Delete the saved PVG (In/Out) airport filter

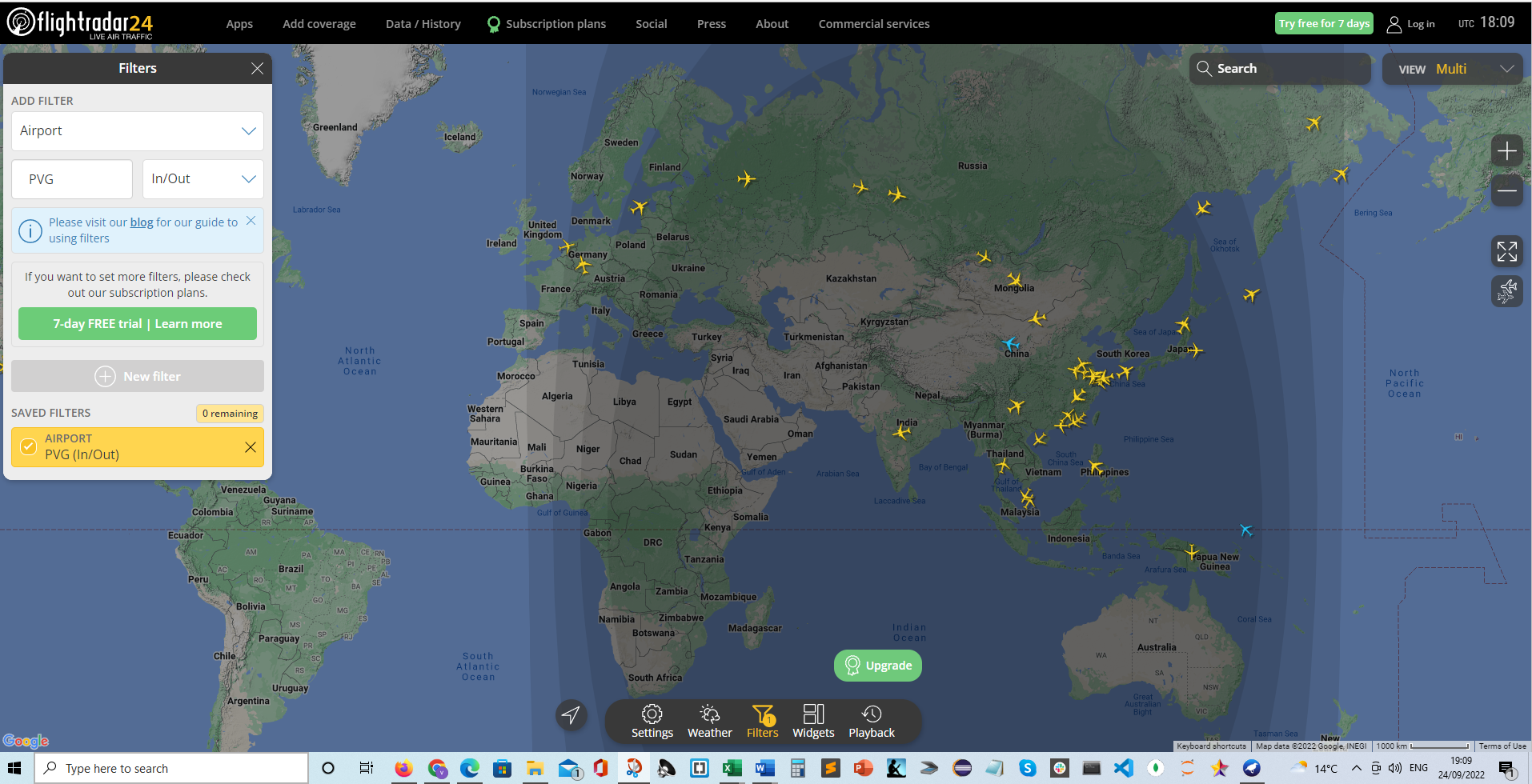point(251,447)
